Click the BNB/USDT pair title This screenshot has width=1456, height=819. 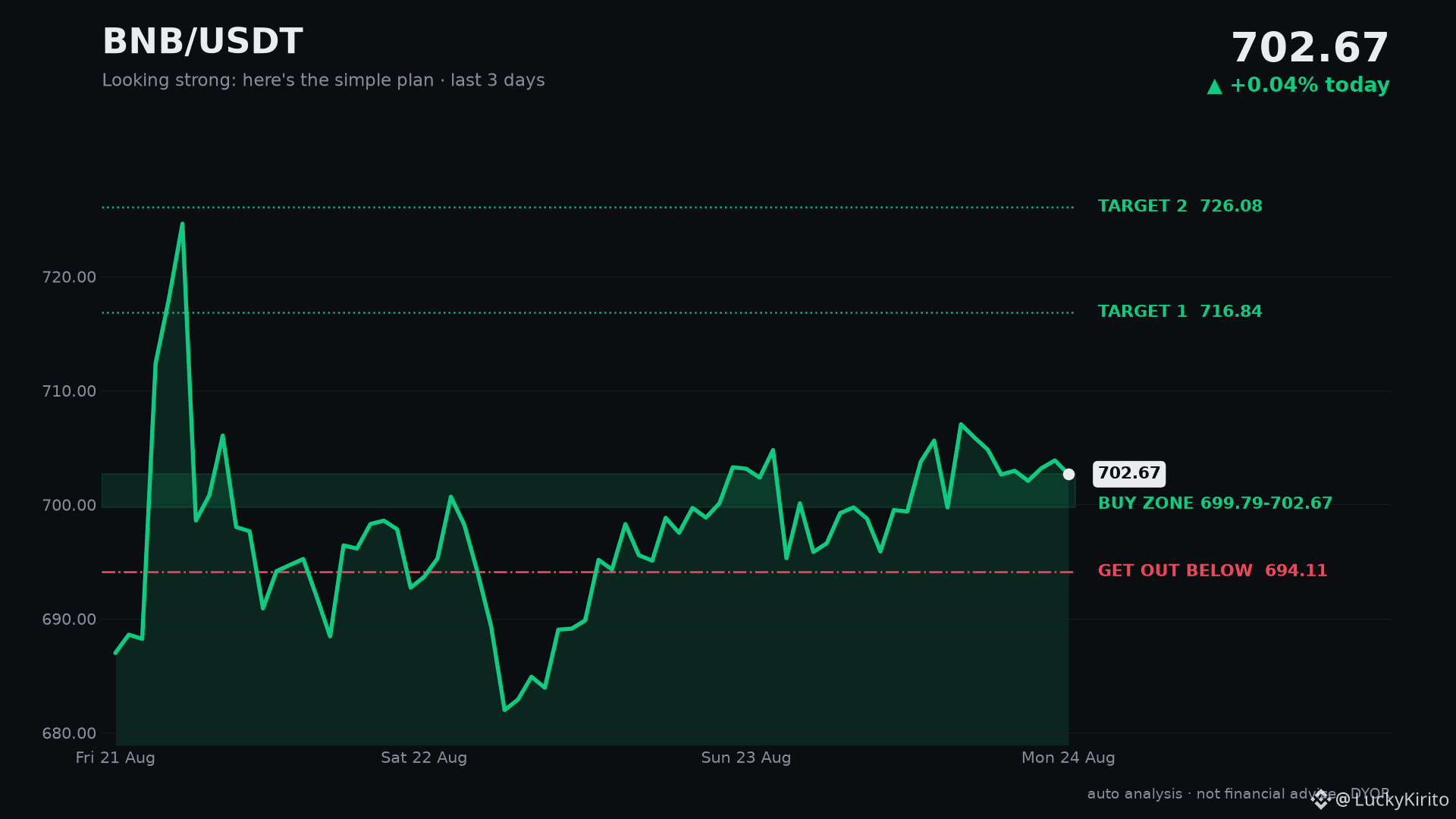pos(202,42)
